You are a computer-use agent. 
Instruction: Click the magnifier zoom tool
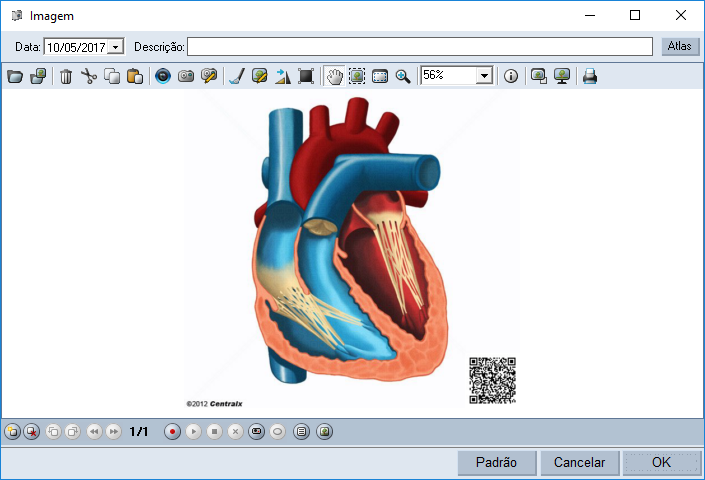pyautogui.click(x=403, y=76)
